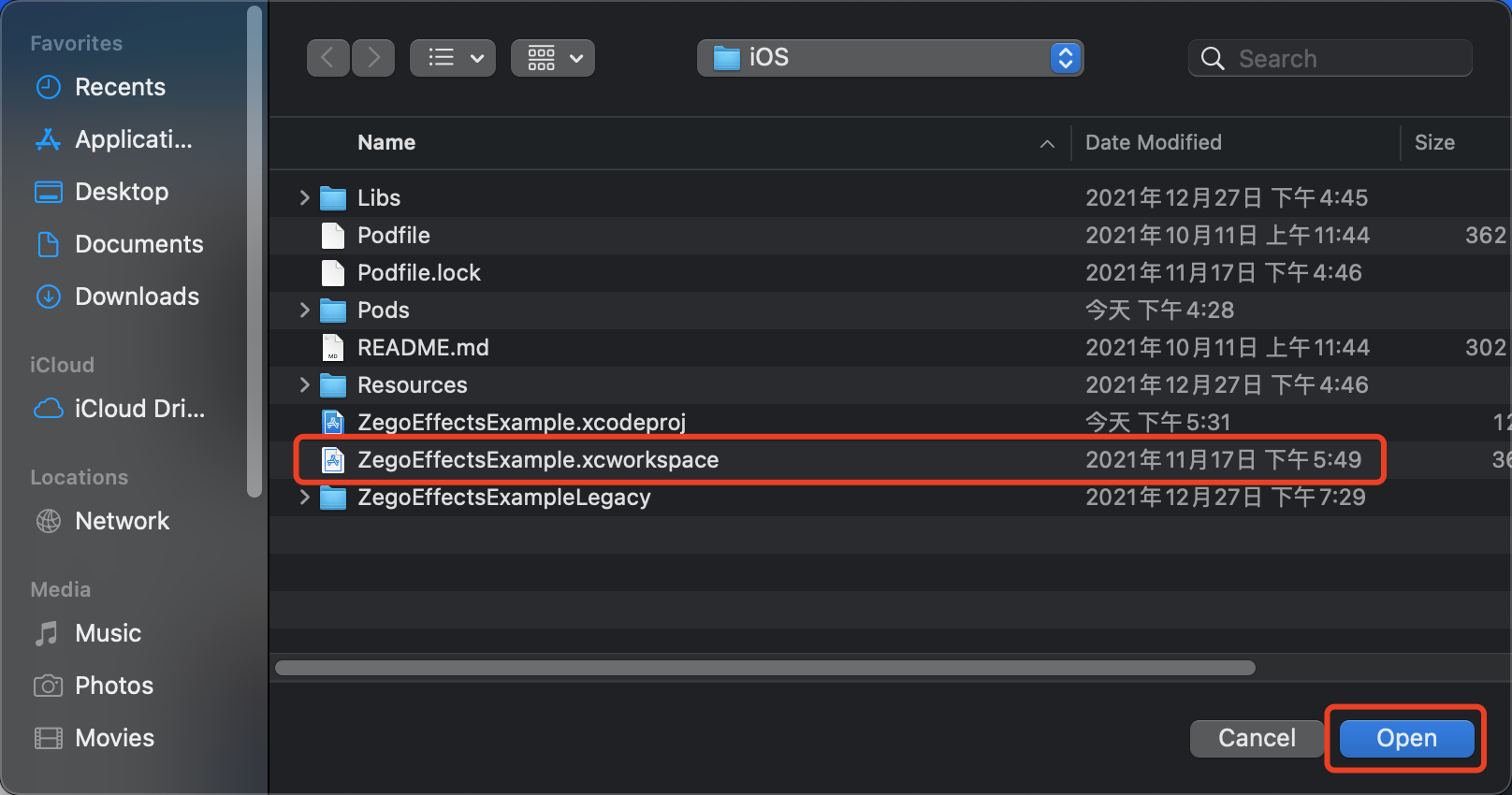This screenshot has height=795, width=1512.
Task: Click the Network globe icon
Action: [48, 521]
